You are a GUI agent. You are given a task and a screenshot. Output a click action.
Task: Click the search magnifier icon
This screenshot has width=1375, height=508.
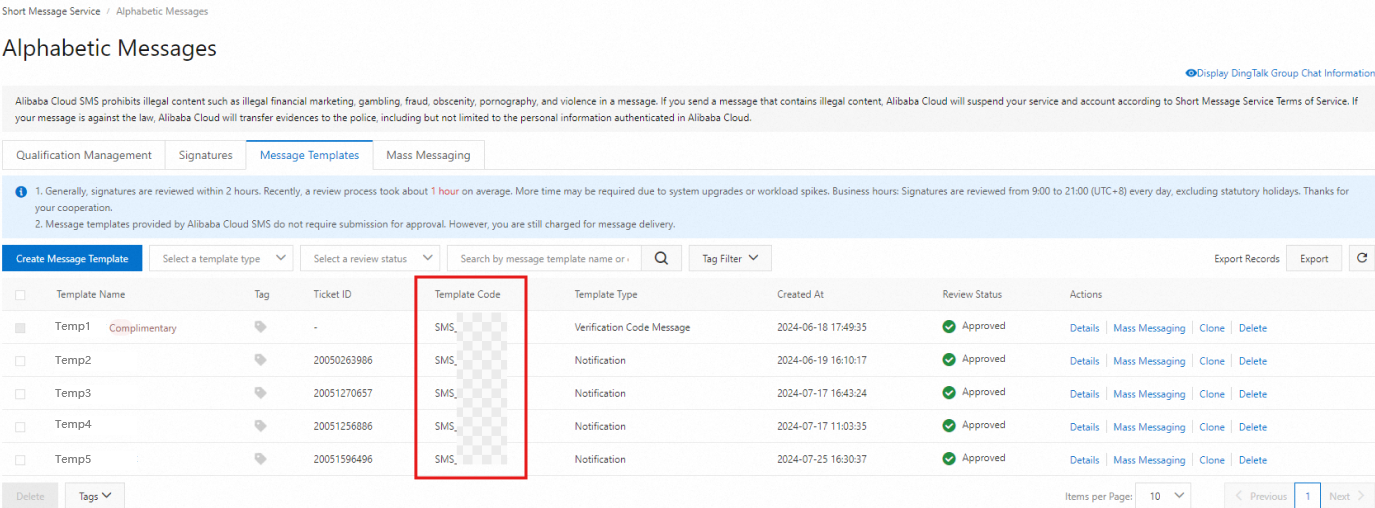click(661, 258)
